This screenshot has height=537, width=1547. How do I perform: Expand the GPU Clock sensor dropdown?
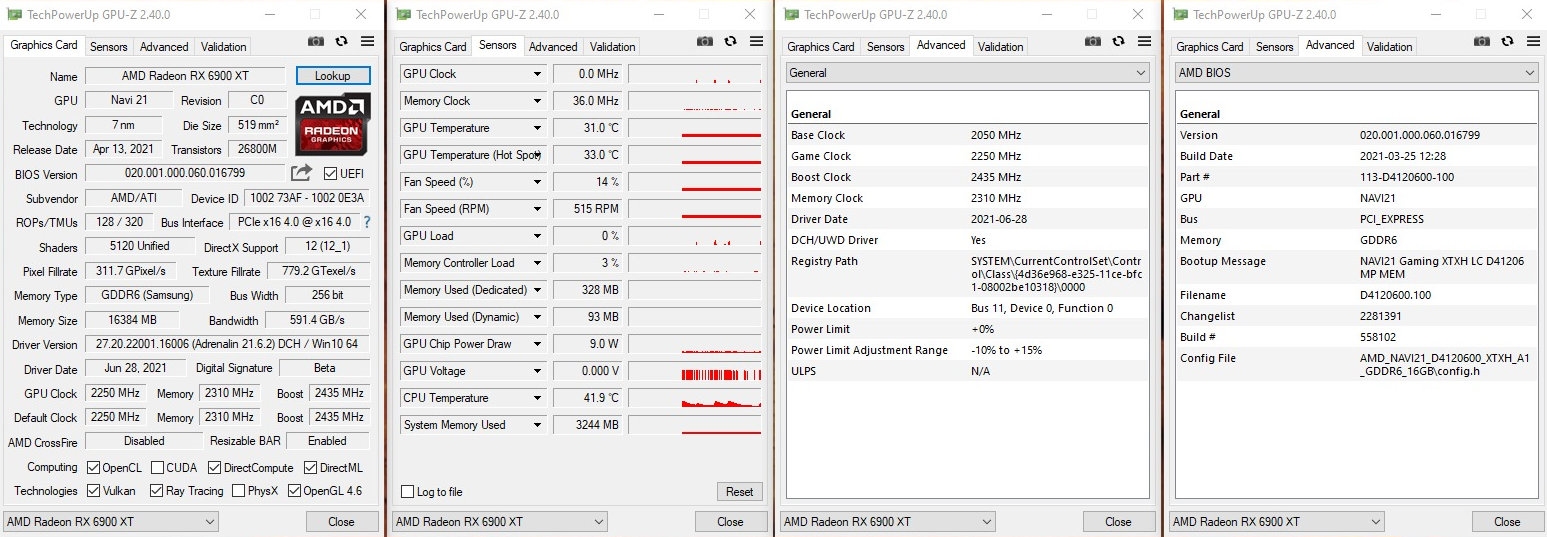[x=538, y=74]
